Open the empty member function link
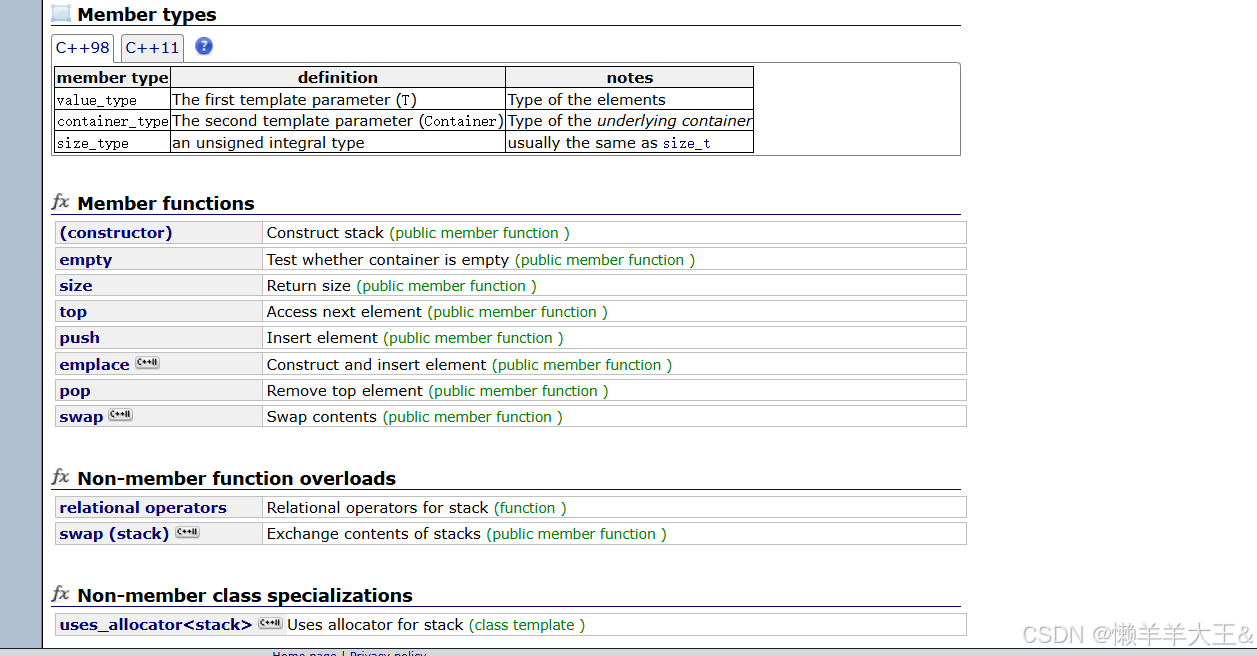The width and height of the screenshot is (1257, 656). coord(86,260)
